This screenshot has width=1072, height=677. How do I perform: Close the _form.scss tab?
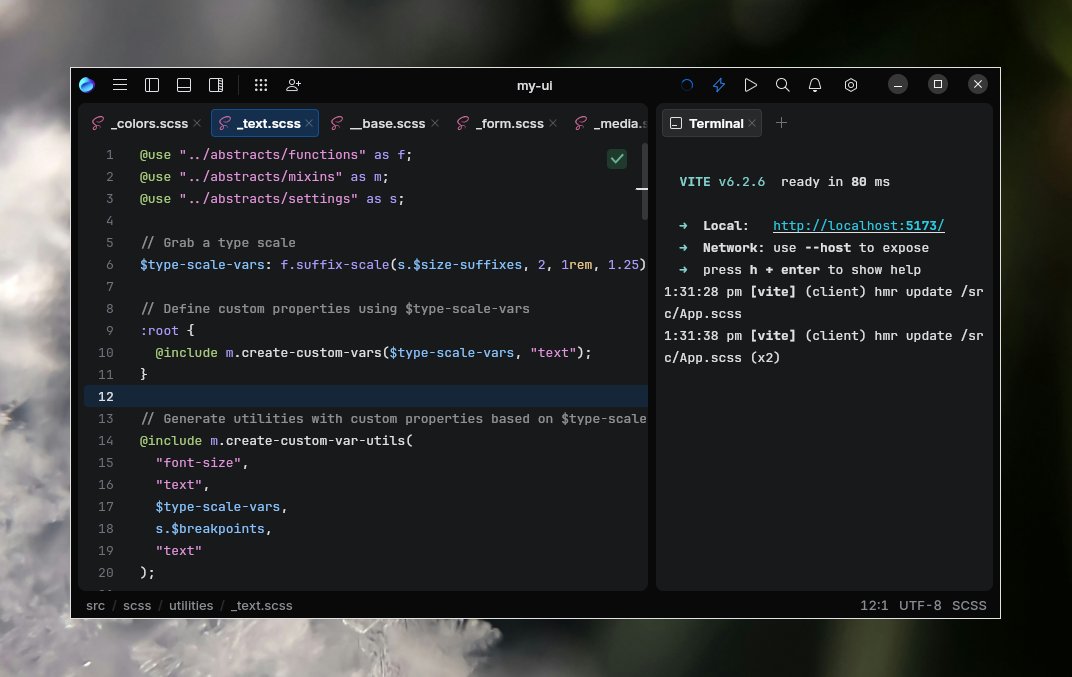[553, 123]
